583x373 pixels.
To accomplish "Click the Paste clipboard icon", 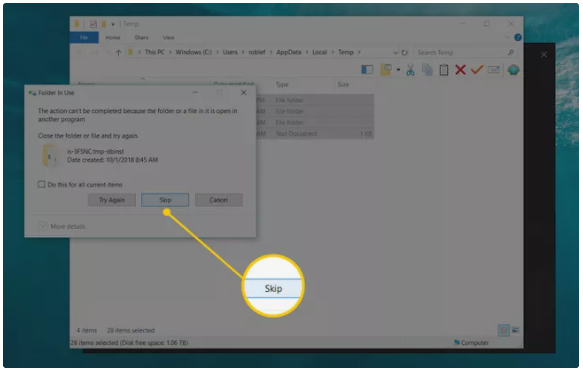I will [444, 70].
